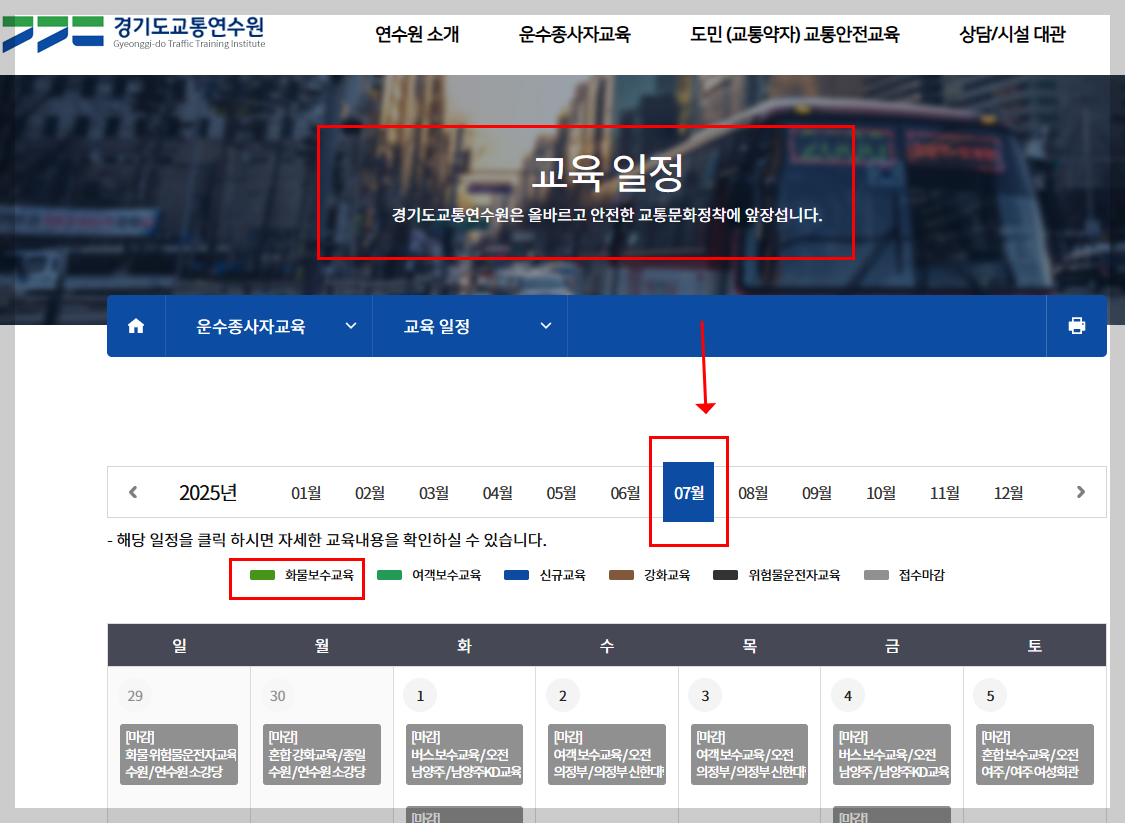Open the 여객보수교육/오전 event on day 2
The width and height of the screenshot is (1125, 823).
(607, 754)
